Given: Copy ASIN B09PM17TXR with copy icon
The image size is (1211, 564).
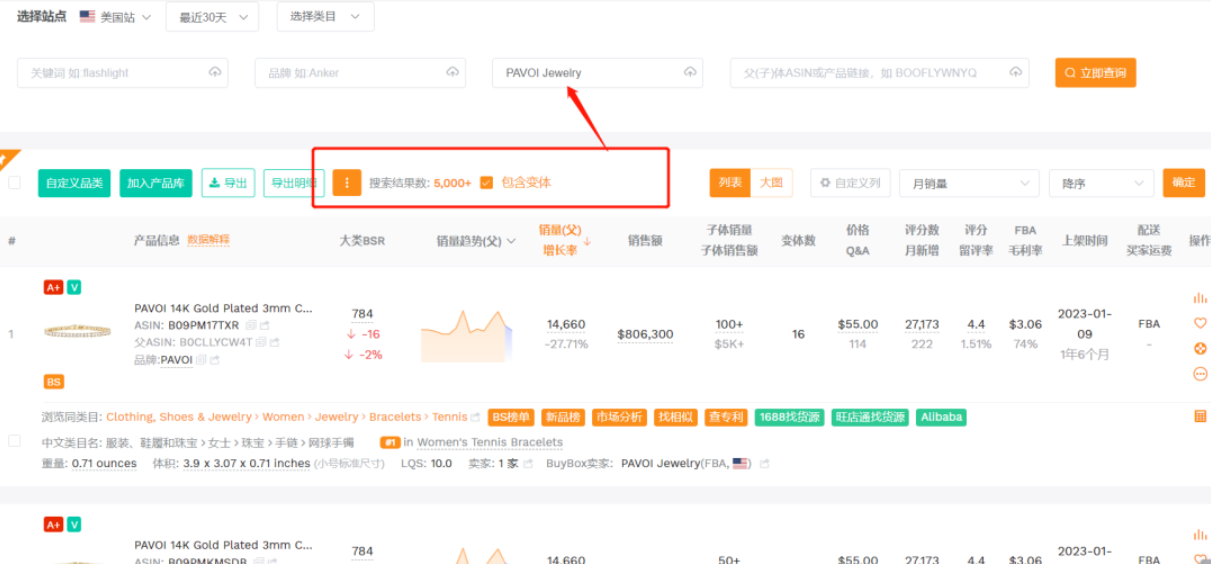Looking at the screenshot, I should [251, 325].
